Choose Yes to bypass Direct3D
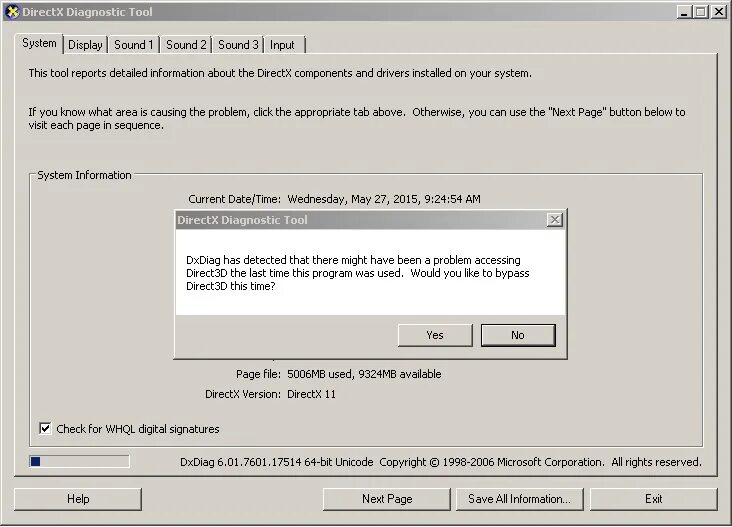 point(435,335)
